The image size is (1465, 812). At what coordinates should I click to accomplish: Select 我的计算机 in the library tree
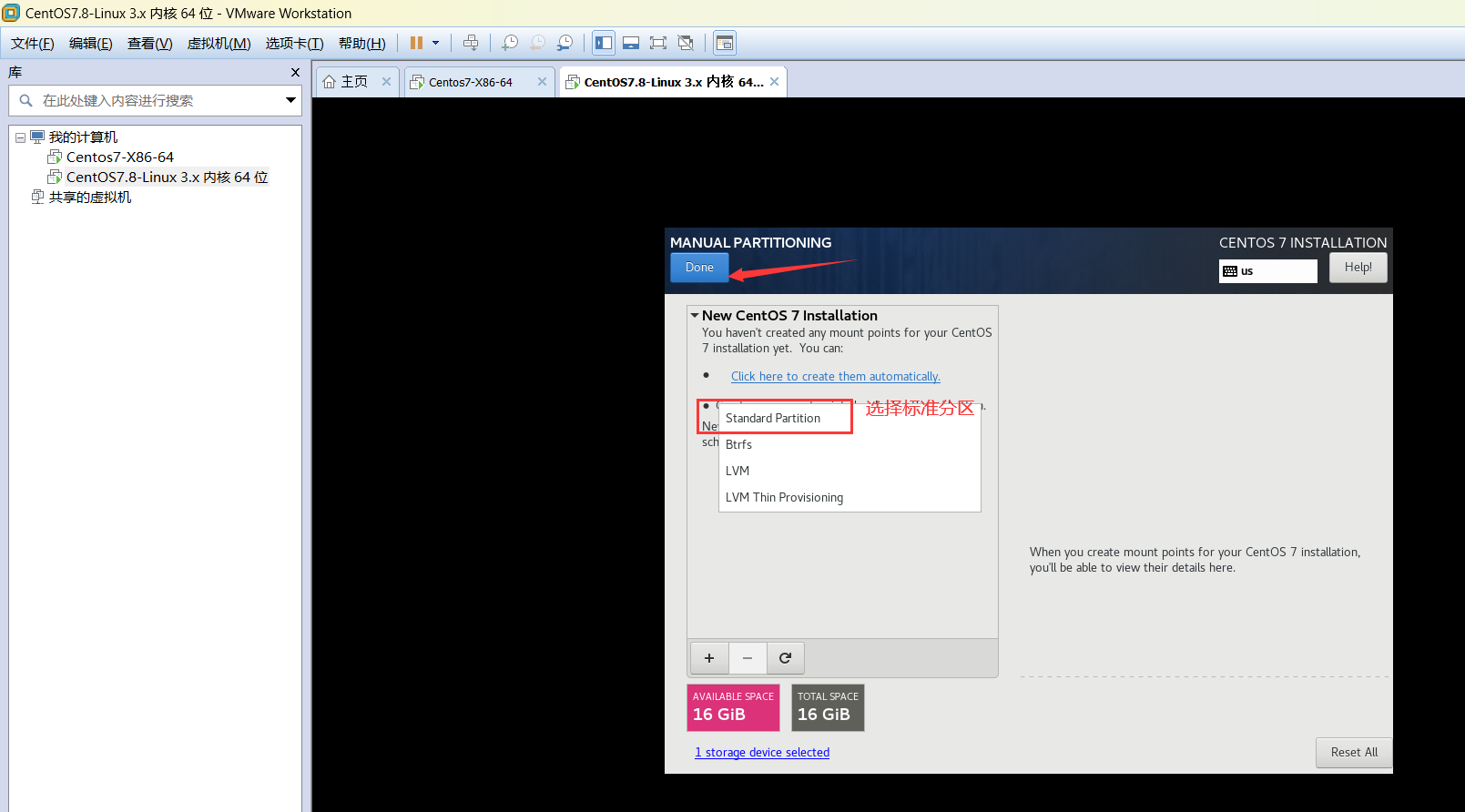click(x=83, y=137)
